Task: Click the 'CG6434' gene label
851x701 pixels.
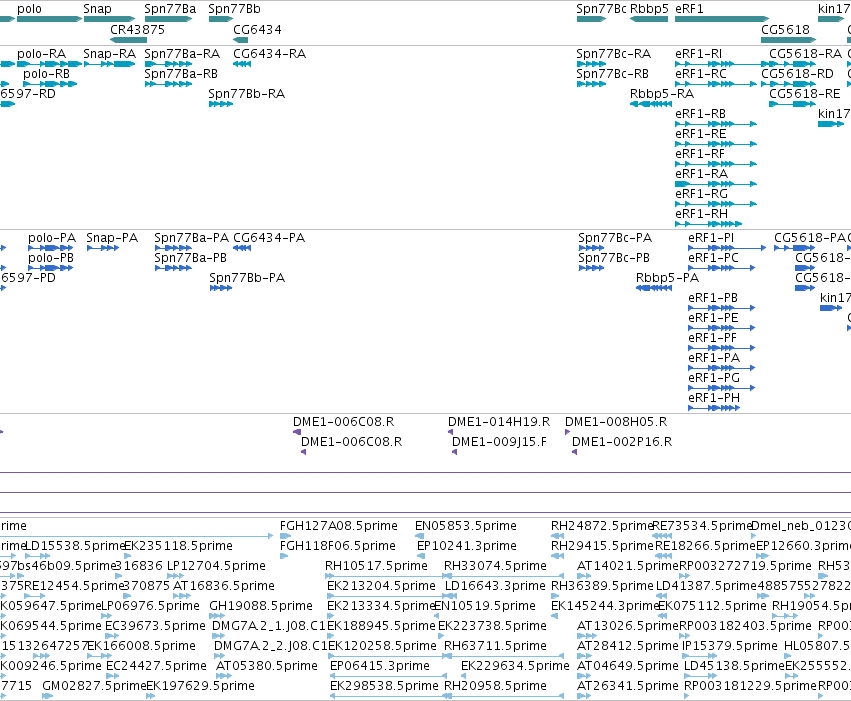Action: 257,30
